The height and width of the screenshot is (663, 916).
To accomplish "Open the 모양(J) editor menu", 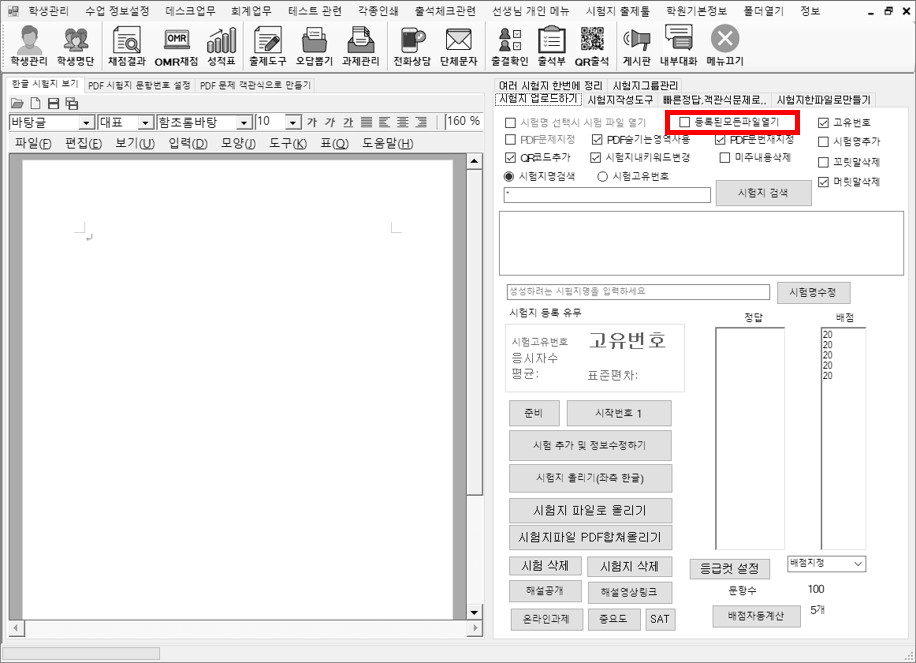I will pyautogui.click(x=238, y=143).
